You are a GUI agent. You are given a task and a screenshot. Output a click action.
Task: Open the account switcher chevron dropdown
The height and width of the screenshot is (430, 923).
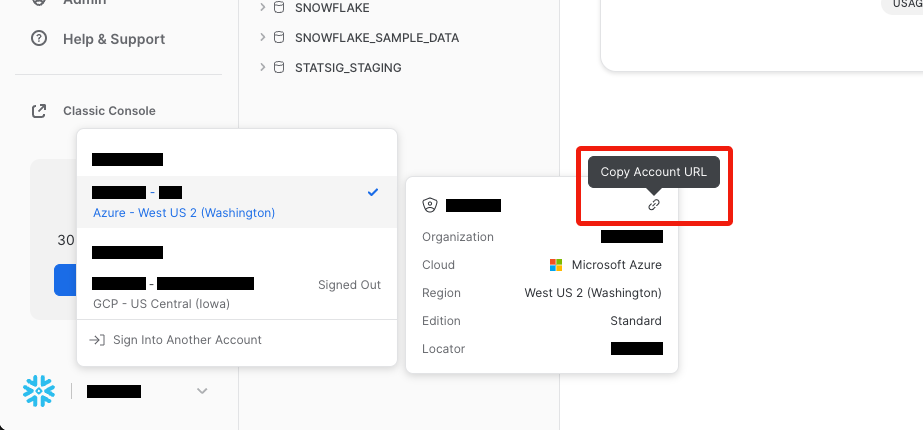point(202,391)
